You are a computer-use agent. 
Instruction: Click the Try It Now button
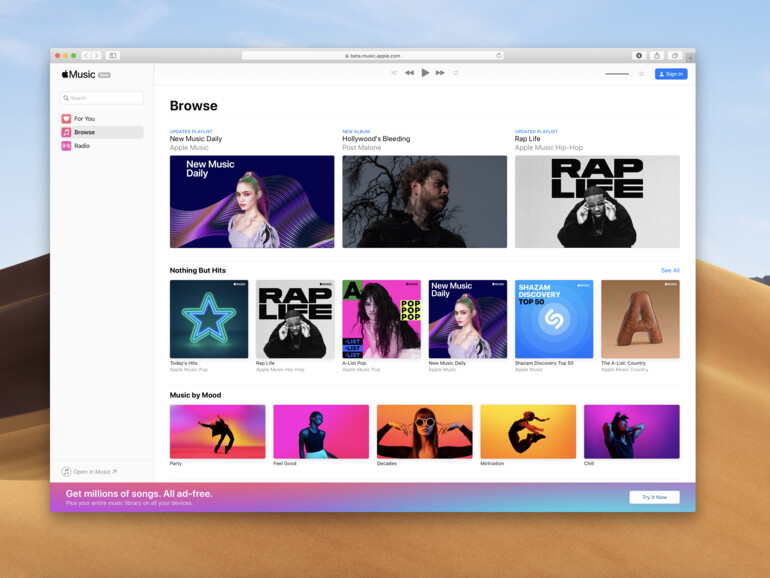(655, 497)
